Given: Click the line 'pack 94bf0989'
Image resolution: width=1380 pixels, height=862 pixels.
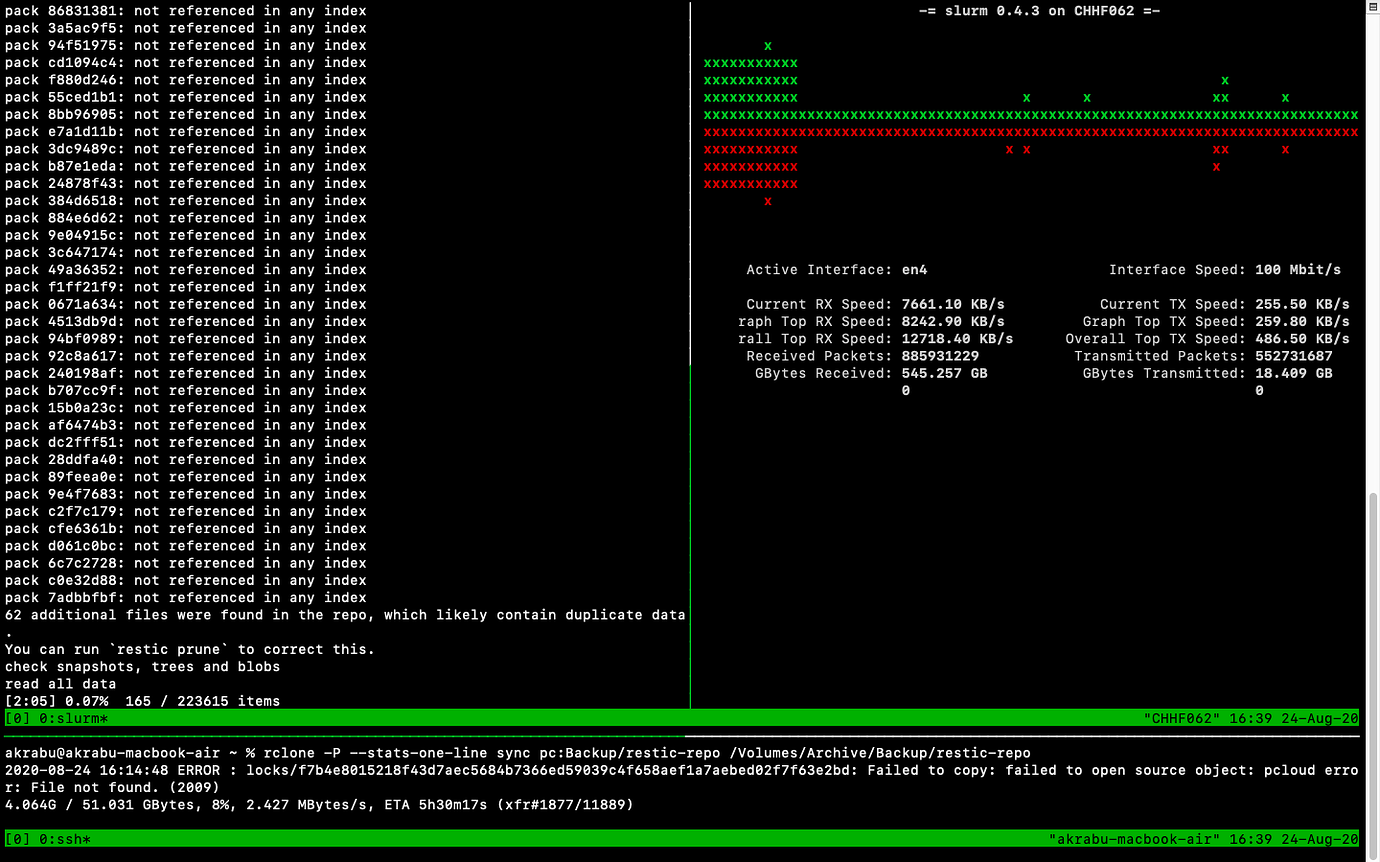Looking at the screenshot, I should pyautogui.click(x=186, y=339).
